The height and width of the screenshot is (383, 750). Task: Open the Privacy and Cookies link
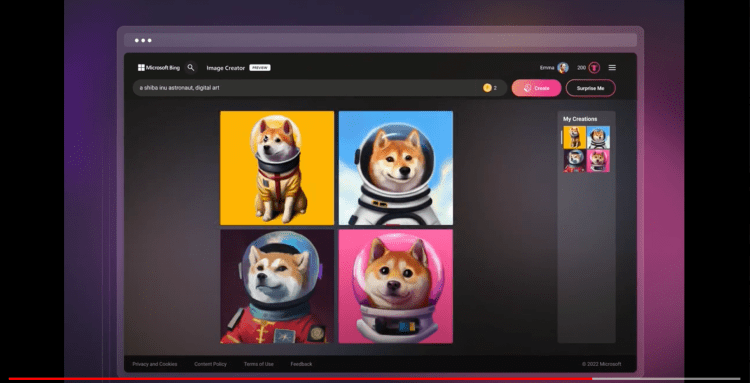click(154, 364)
